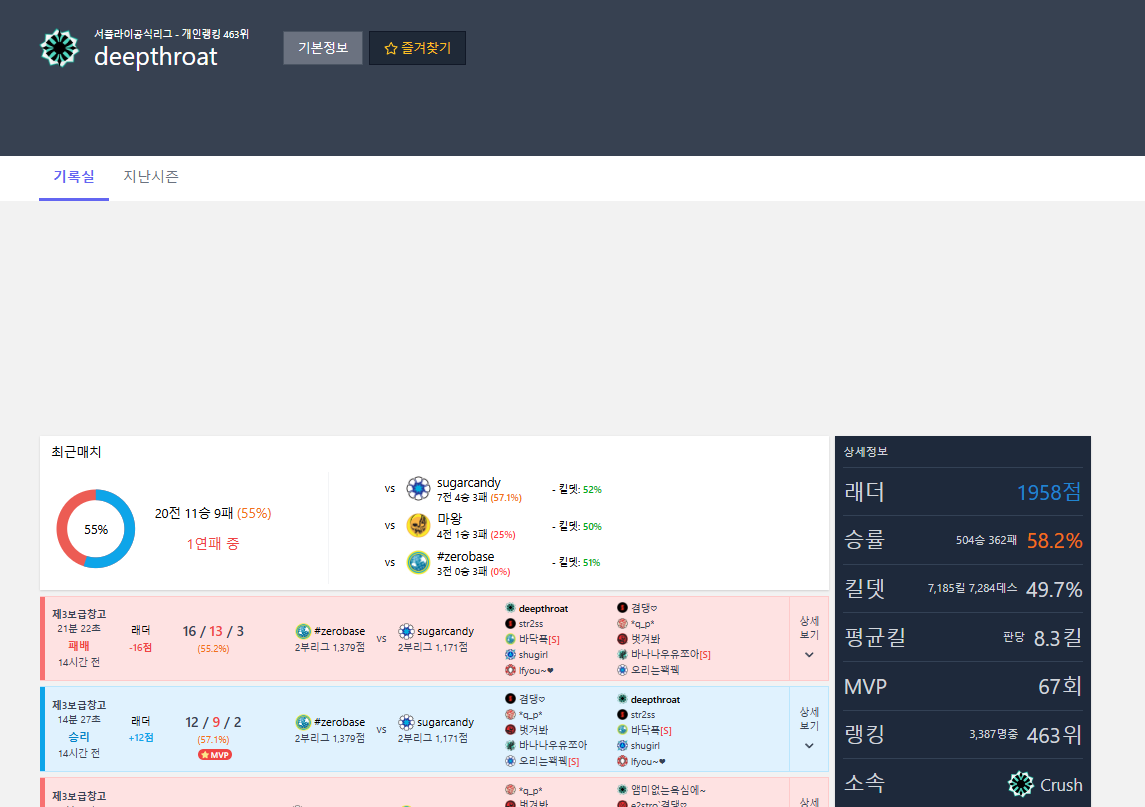Screen dimensions: 1145x807
Task: Click sugarcandy clan icon in the 승리 match row
Action: click(406, 722)
